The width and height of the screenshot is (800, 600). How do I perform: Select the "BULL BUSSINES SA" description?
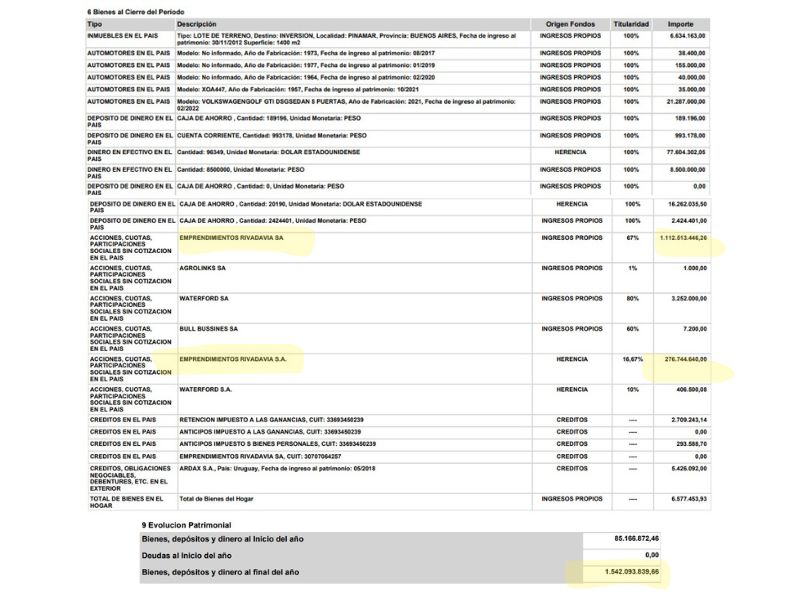[209, 329]
